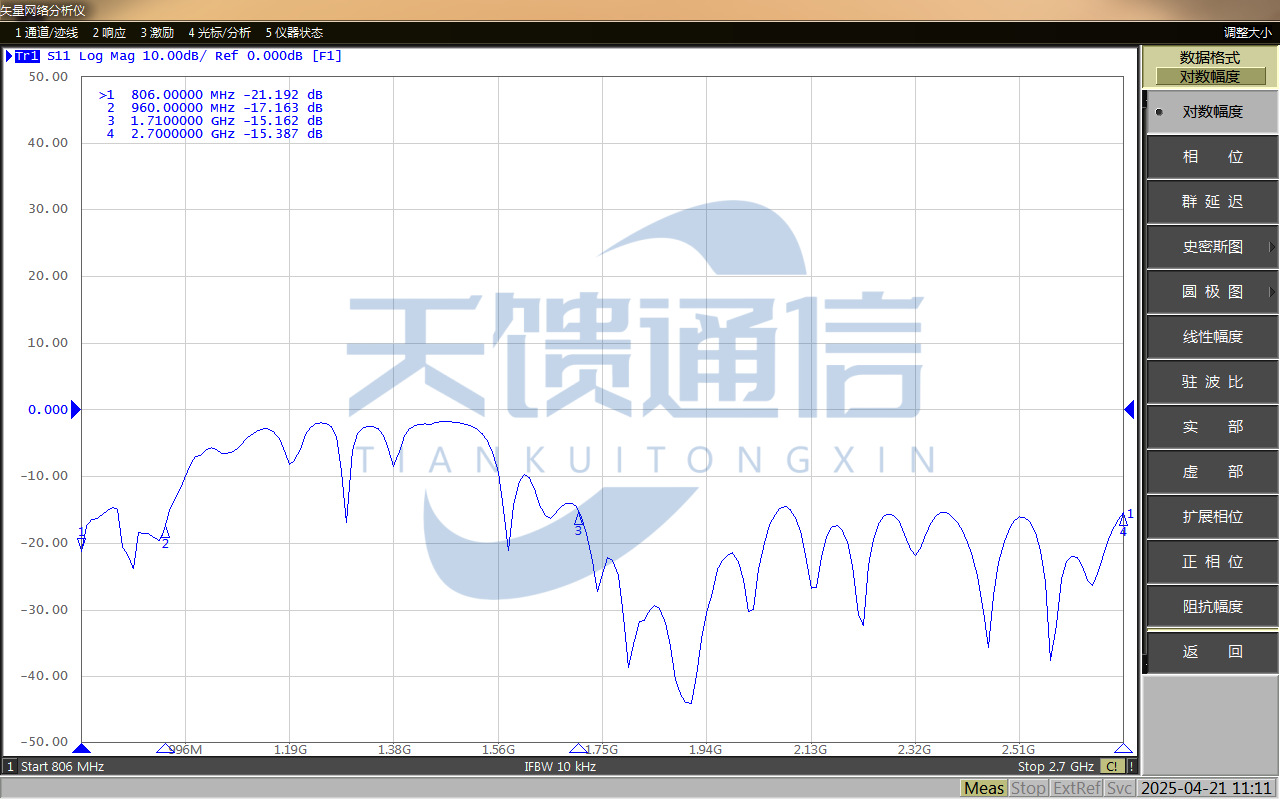The height and width of the screenshot is (800, 1280).
Task: Click marker 3 triangle on the trace
Action: [x=578, y=519]
